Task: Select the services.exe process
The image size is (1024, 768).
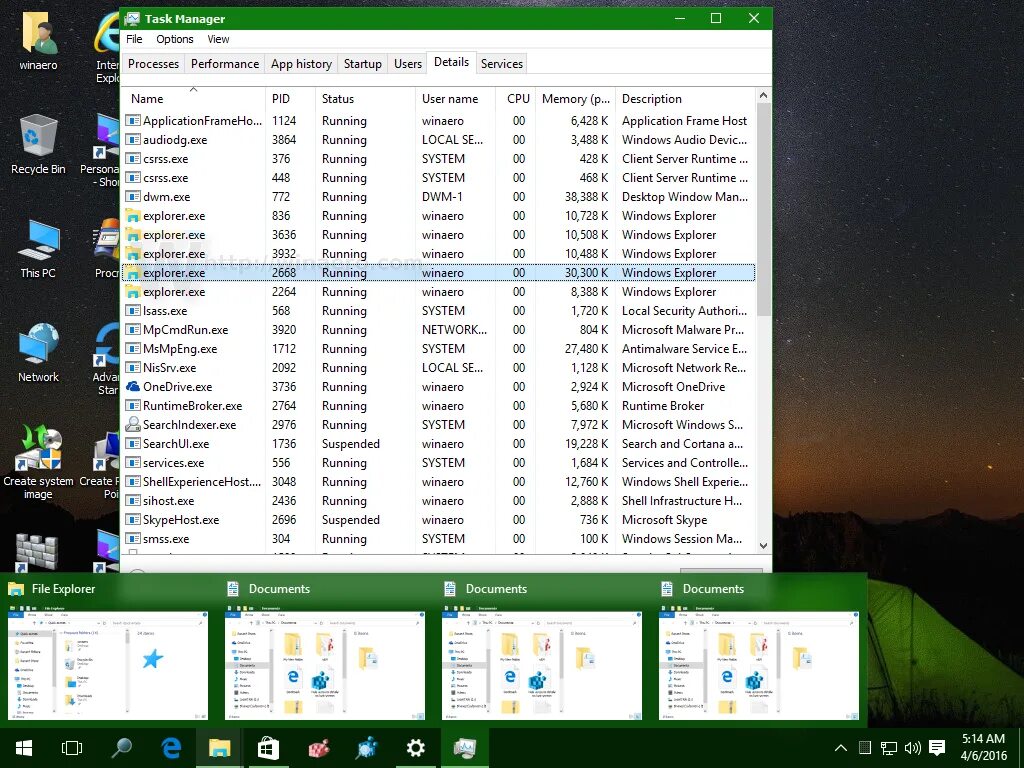Action: coord(438,462)
